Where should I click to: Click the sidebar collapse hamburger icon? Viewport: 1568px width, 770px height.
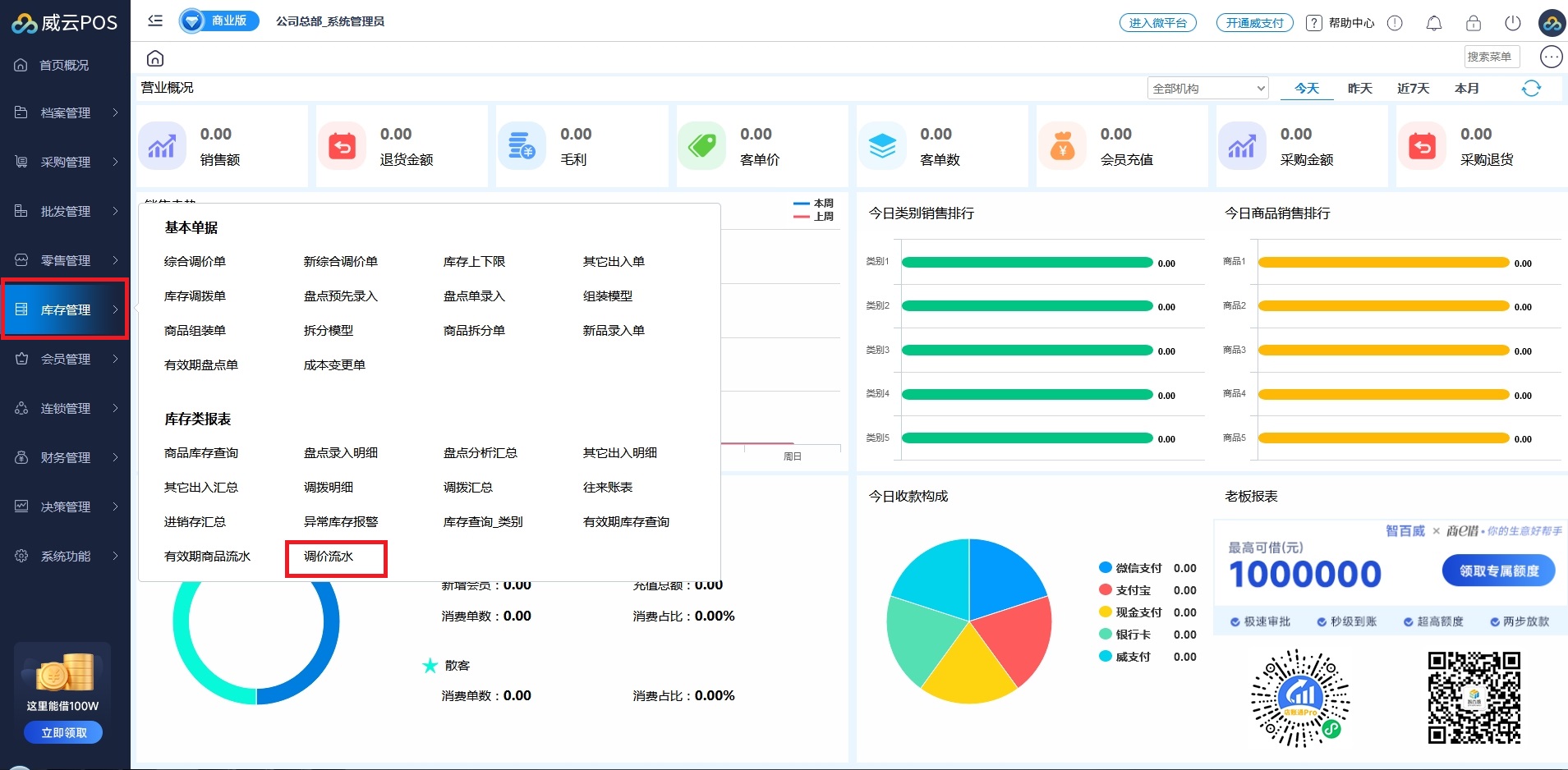coord(155,21)
